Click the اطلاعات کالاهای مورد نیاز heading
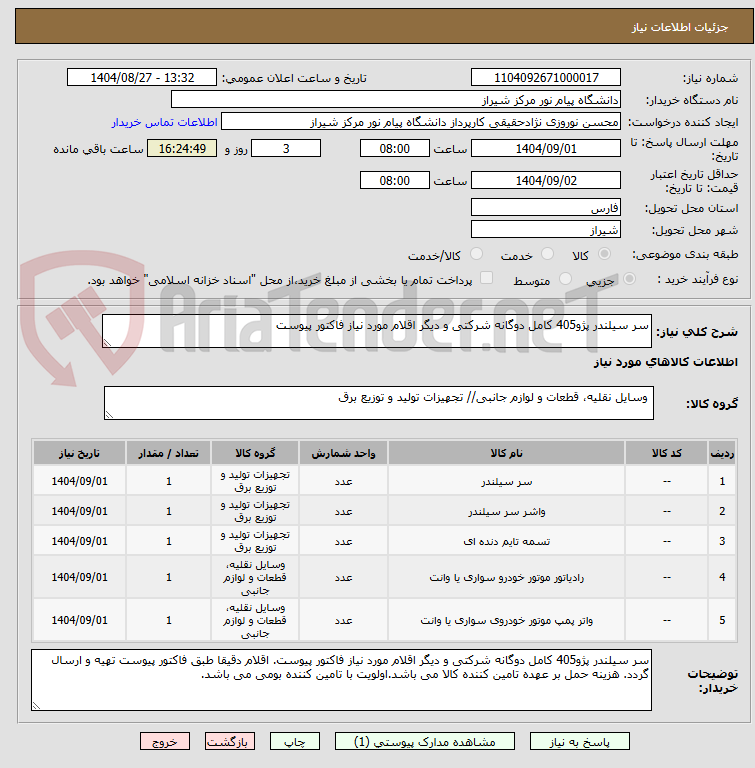The image size is (755, 768). 665,362
